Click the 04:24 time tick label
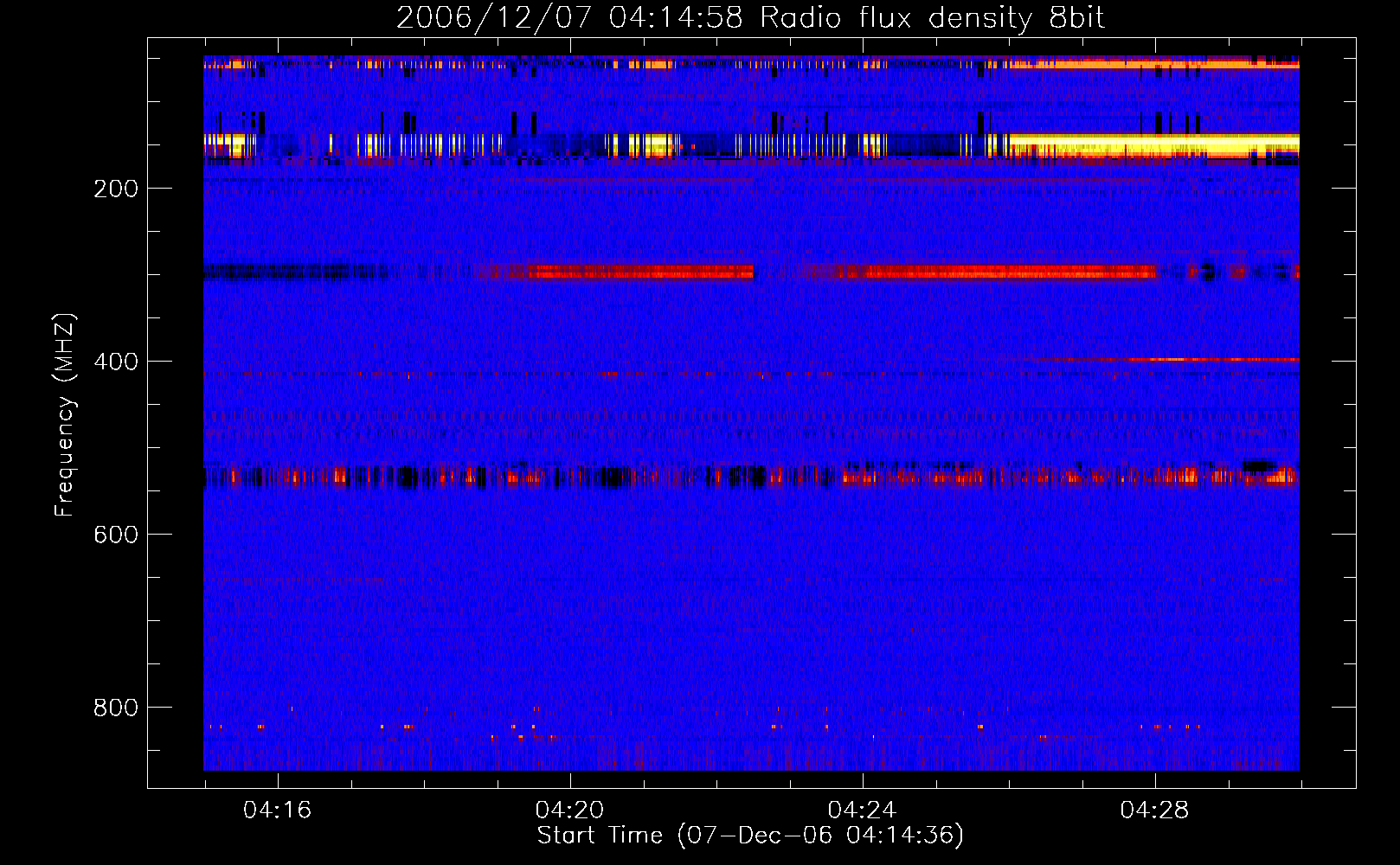The height and width of the screenshot is (865, 1400). [862, 811]
